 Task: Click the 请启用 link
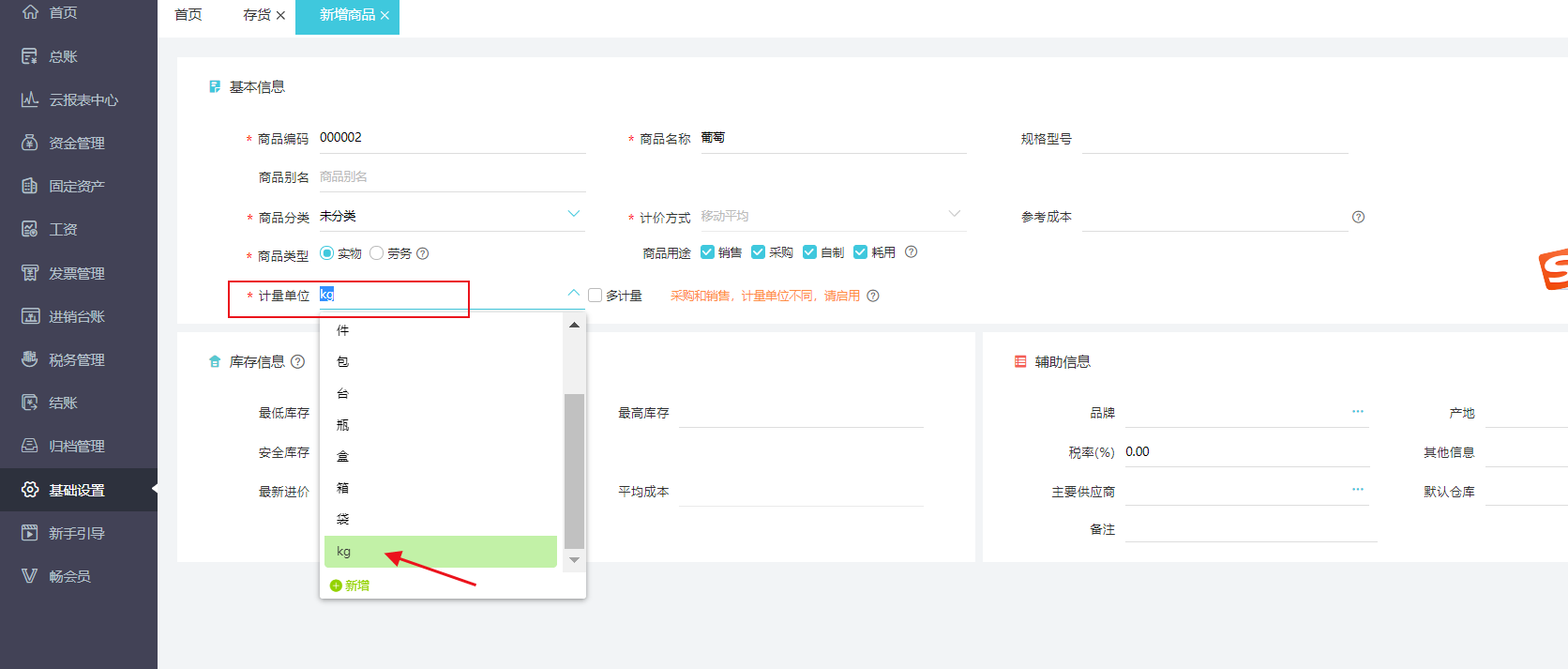[841, 296]
